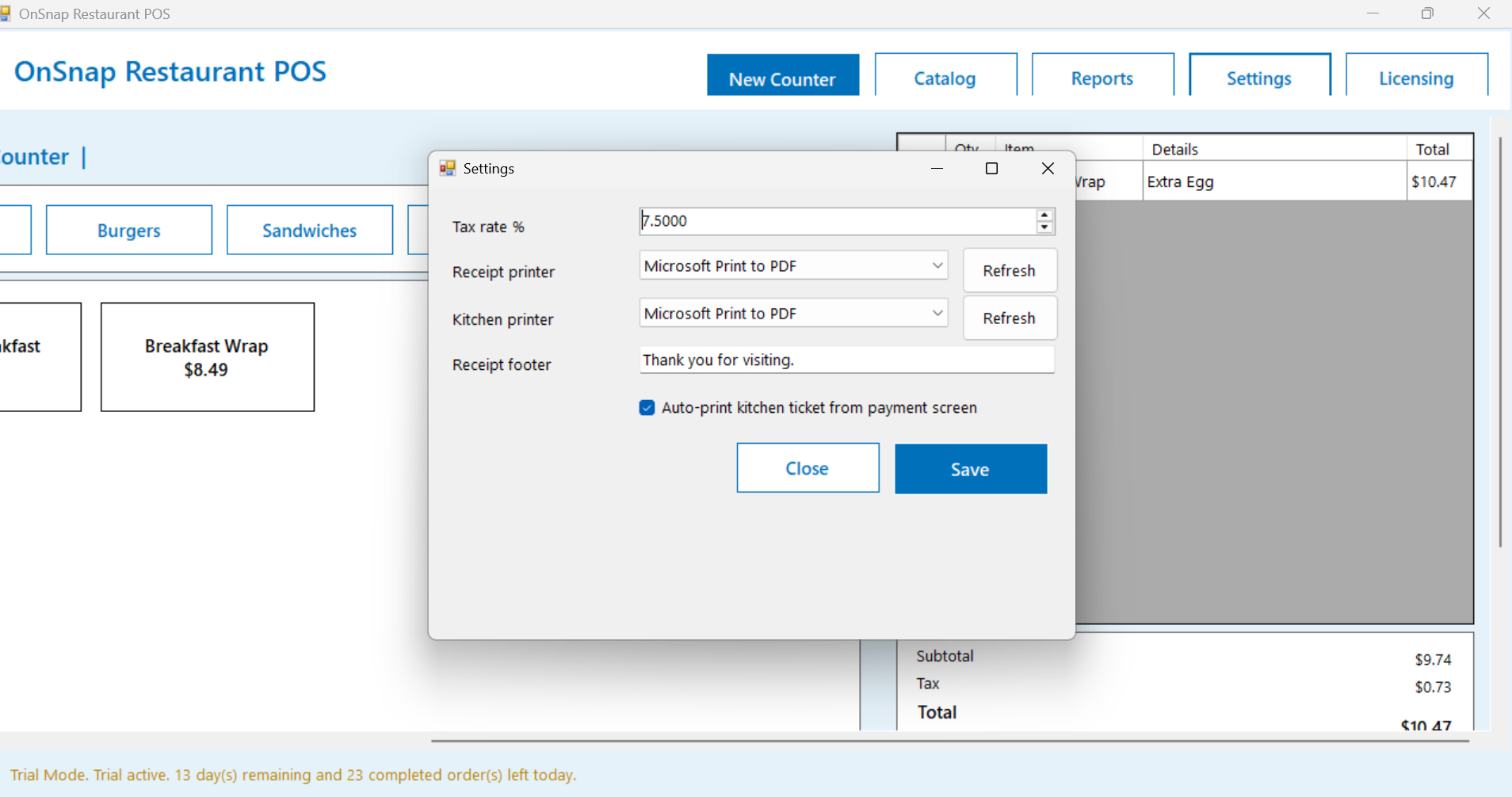Switch to the Catalog tab
The height and width of the screenshot is (797, 1512).
click(945, 77)
